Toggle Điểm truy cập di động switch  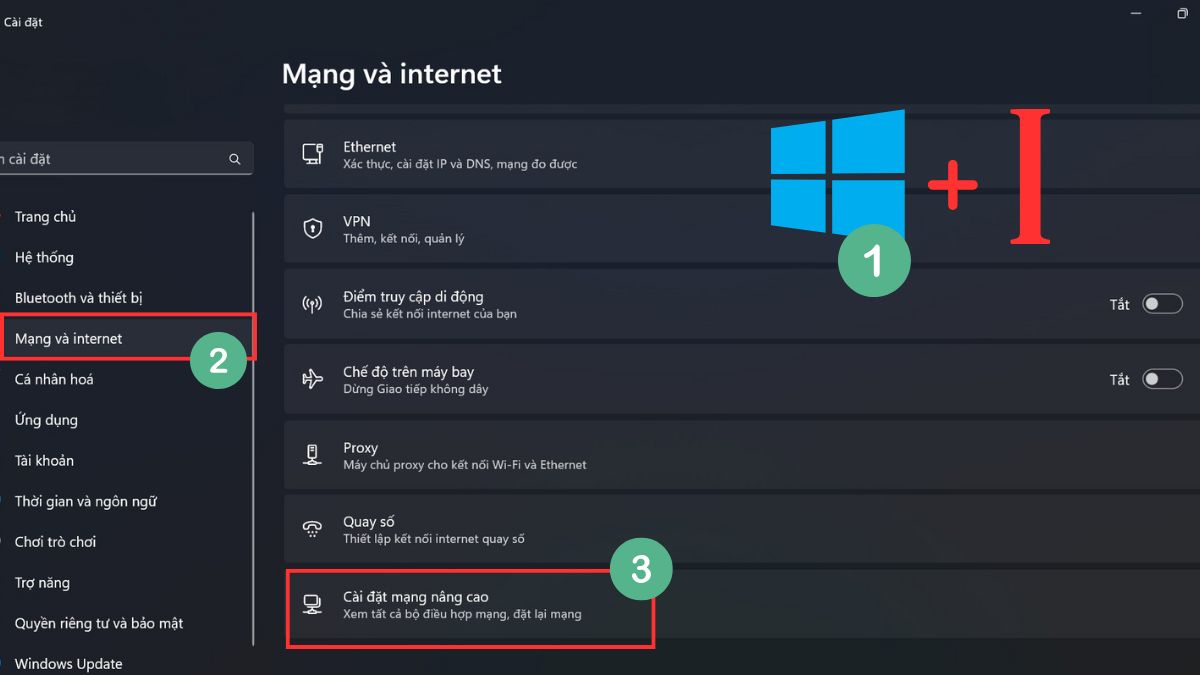pos(1163,304)
